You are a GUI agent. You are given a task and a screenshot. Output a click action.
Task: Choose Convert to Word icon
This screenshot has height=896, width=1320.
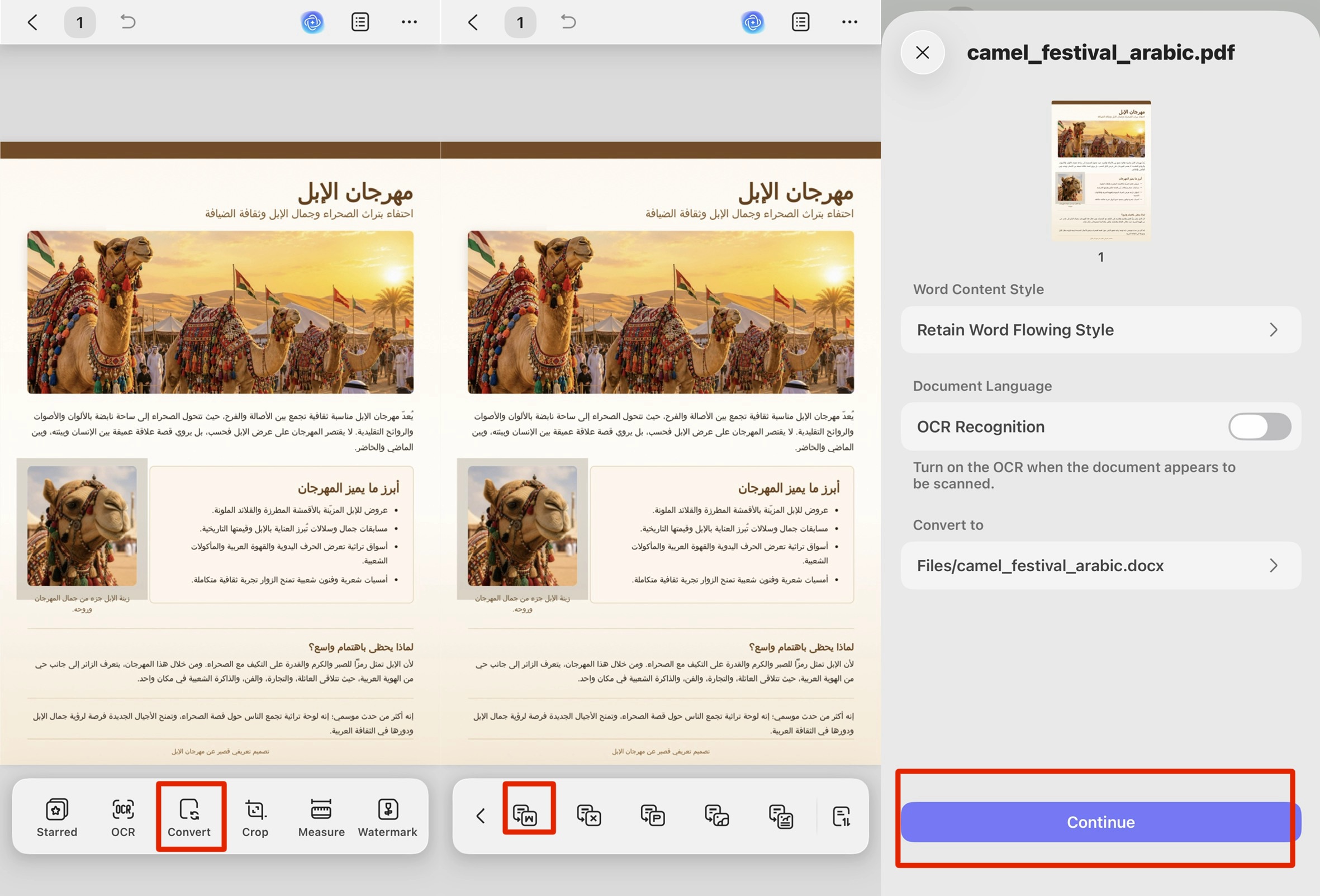525,816
